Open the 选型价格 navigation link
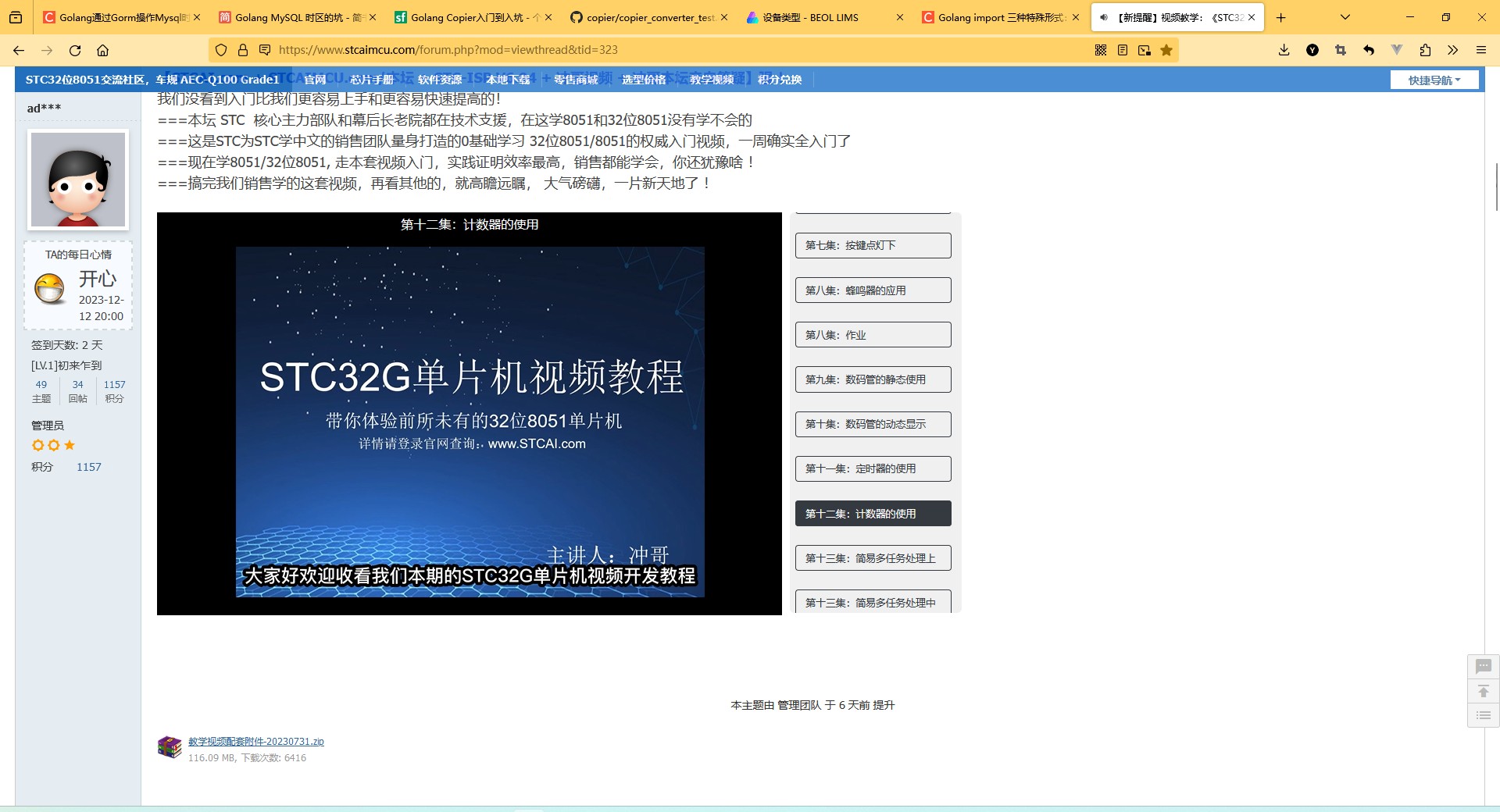 644,80
